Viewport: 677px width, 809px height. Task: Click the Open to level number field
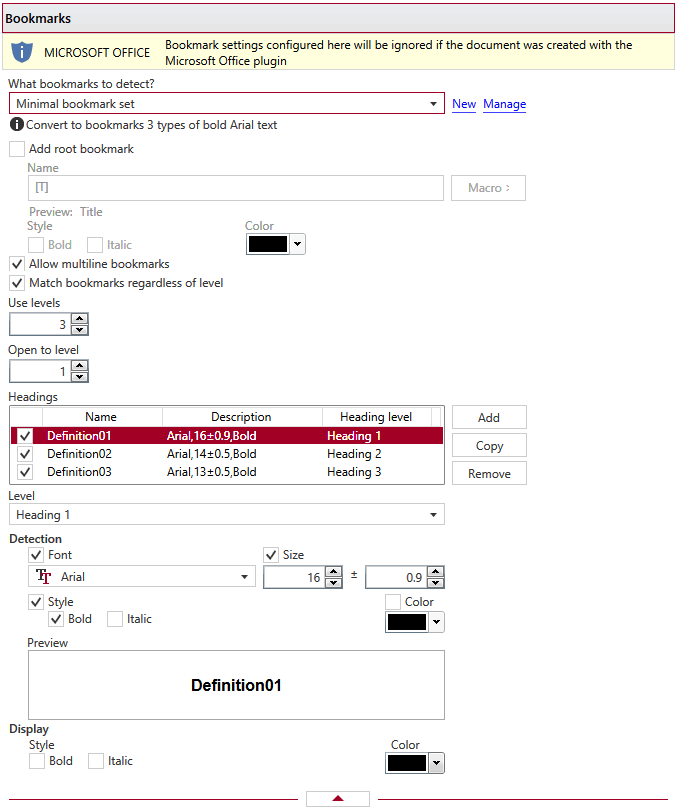(41, 371)
